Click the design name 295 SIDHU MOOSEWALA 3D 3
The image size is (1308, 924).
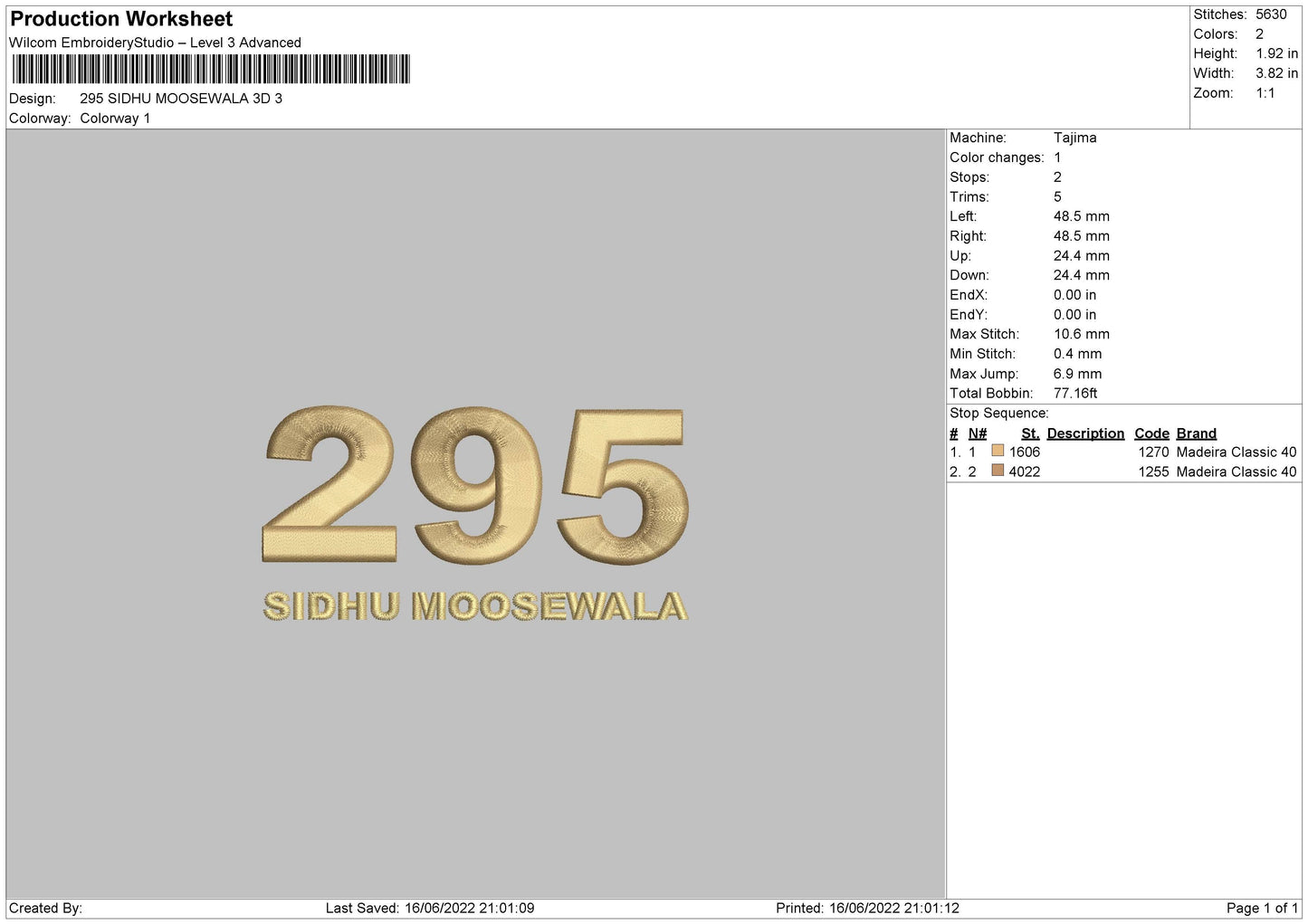coord(181,99)
